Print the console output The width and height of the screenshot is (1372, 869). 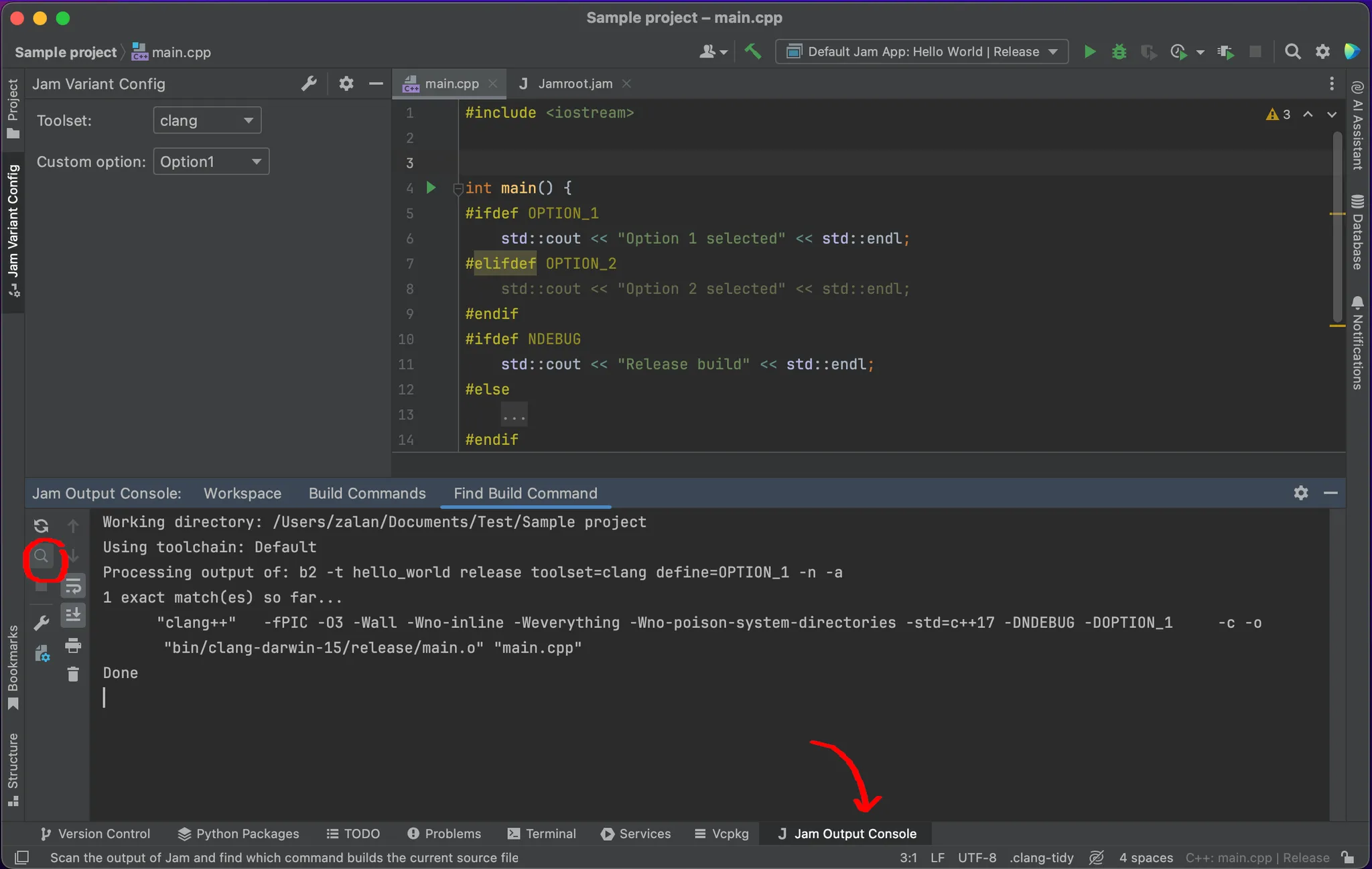coord(73,645)
